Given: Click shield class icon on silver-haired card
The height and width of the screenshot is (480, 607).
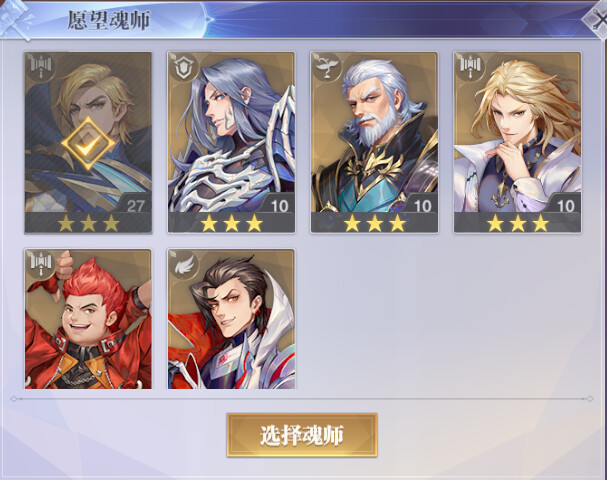Looking at the screenshot, I should pyautogui.click(x=183, y=67).
